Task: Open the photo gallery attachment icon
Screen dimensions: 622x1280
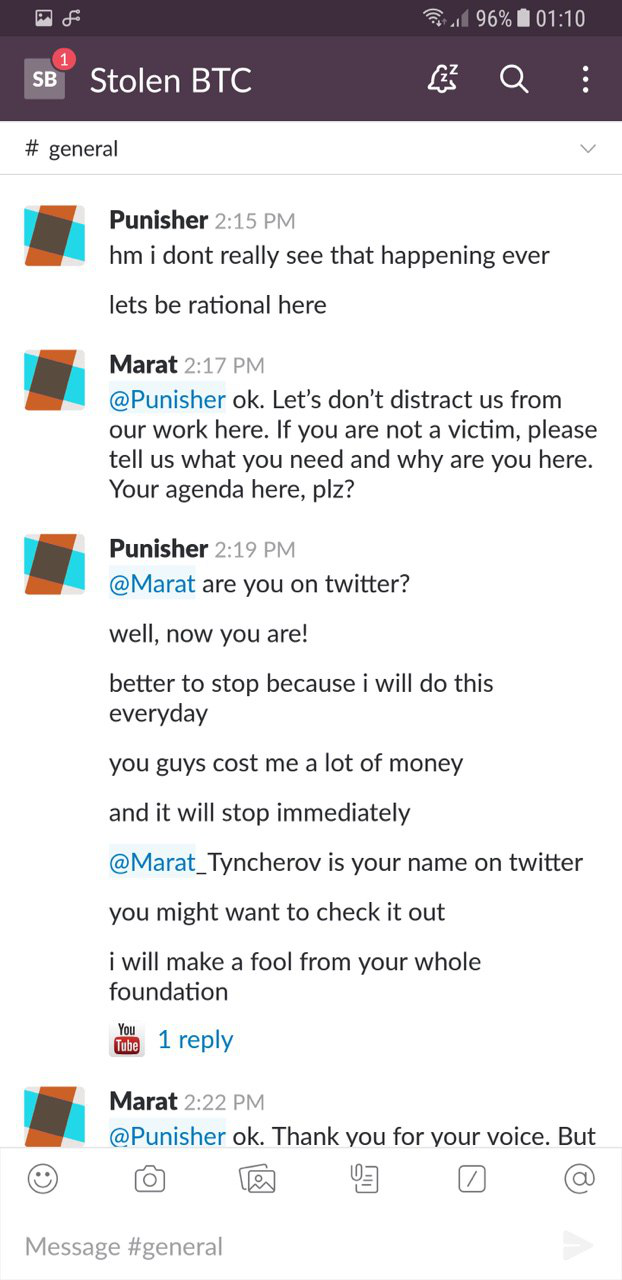Action: 257,1179
